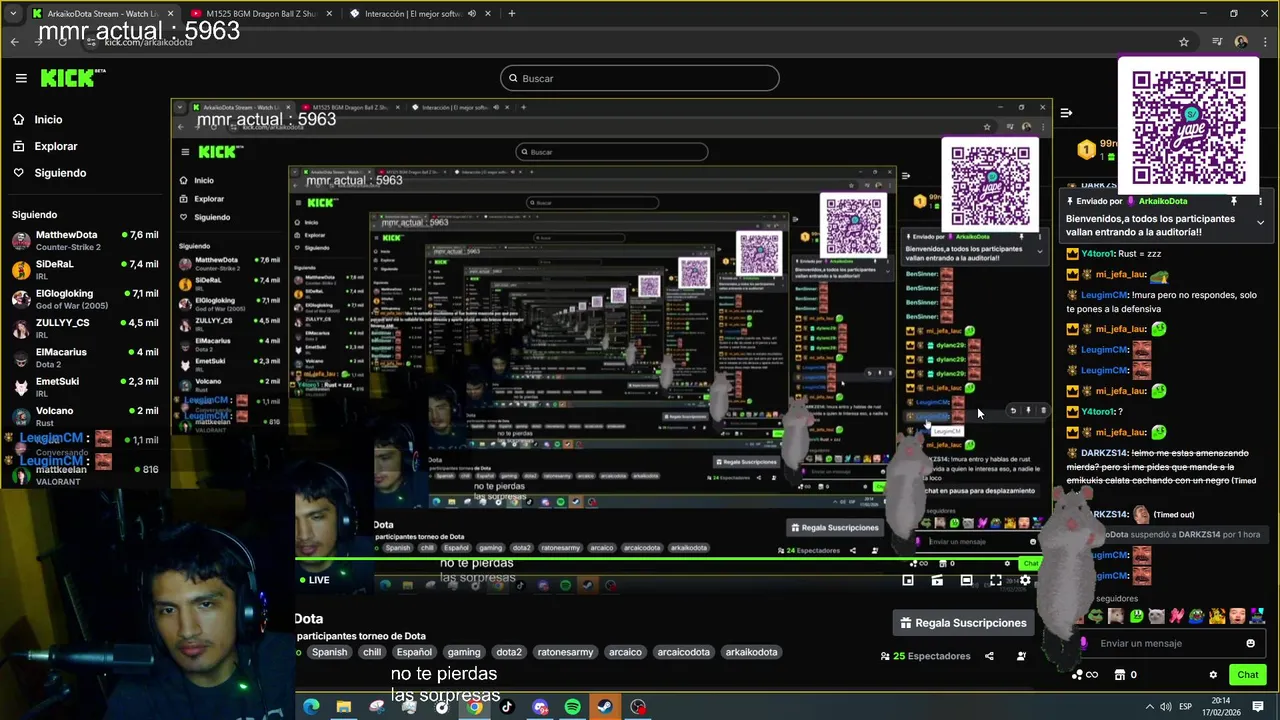This screenshot has width=1280, height=720.
Task: Select the chill tag
Action: 372,652
